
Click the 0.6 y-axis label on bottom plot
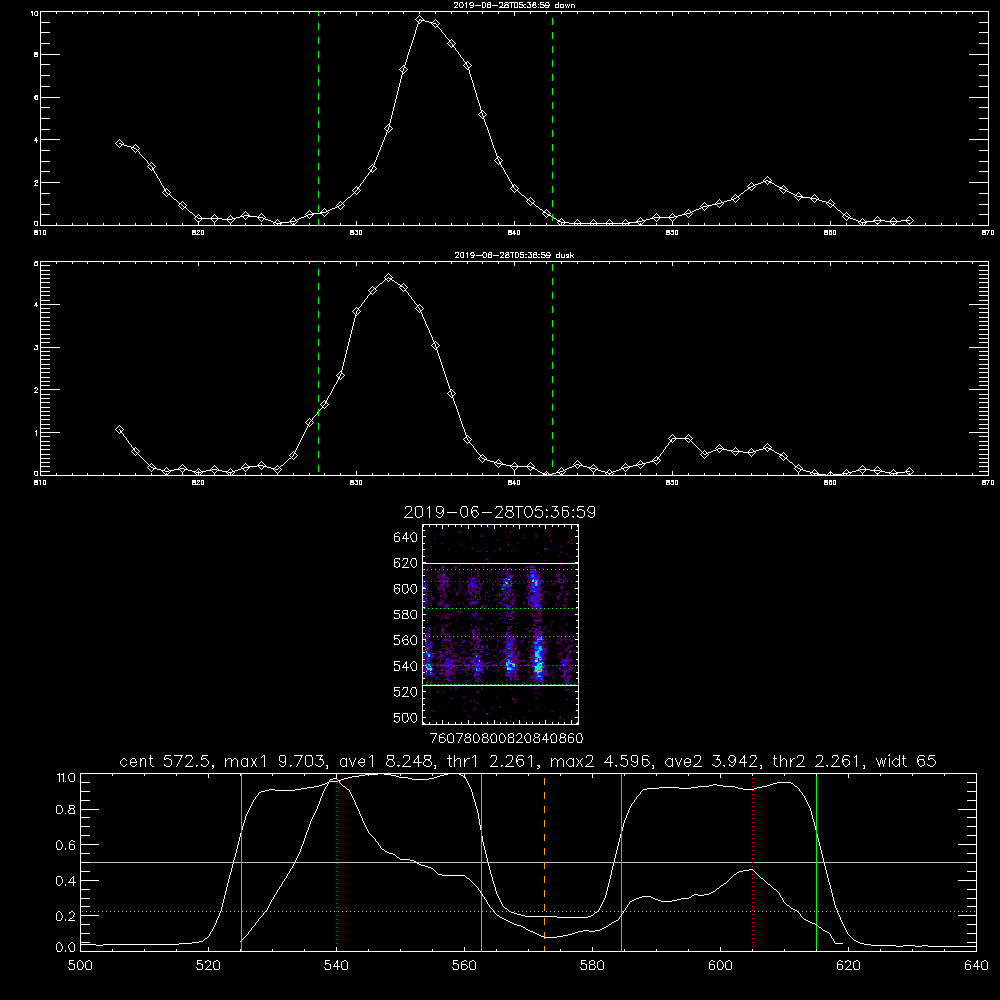(x=66, y=845)
